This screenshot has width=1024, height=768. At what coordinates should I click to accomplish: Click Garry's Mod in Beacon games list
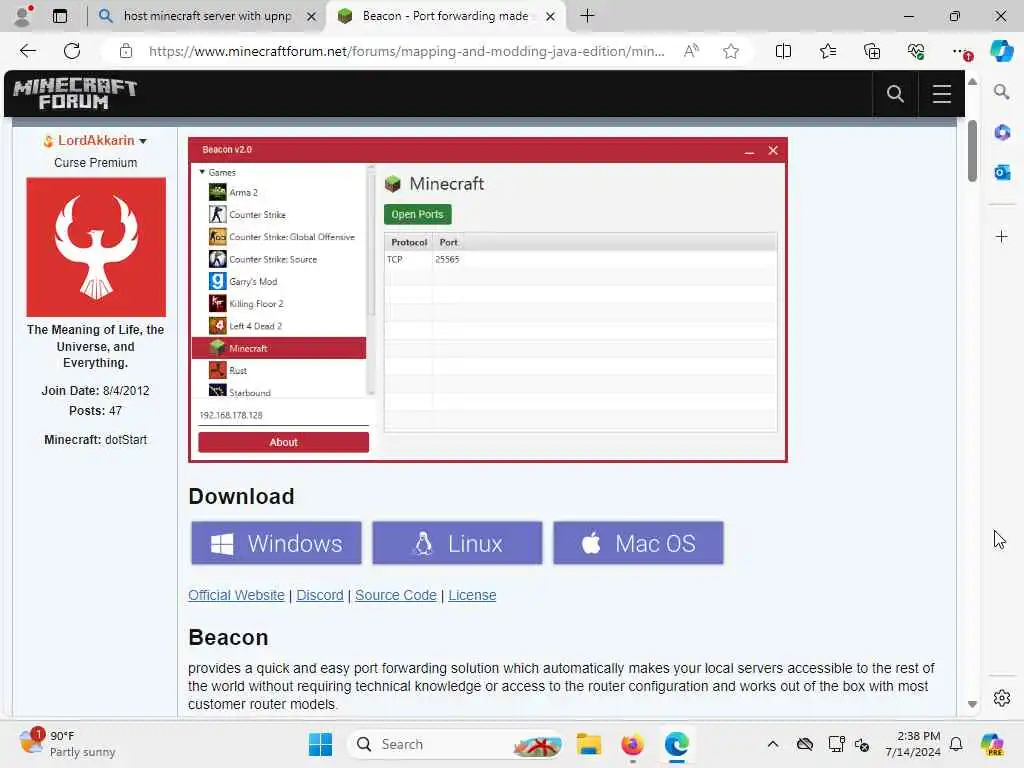[253, 281]
